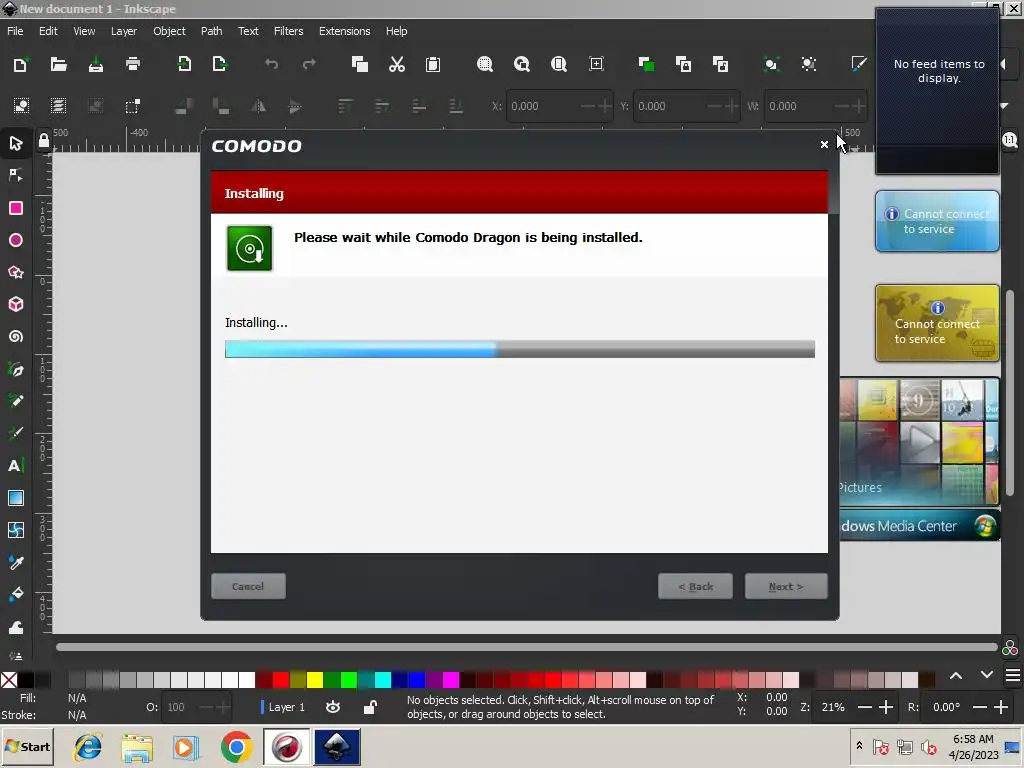1024x768 pixels.
Task: Select the Calligraphy tool
Action: [x=16, y=433]
